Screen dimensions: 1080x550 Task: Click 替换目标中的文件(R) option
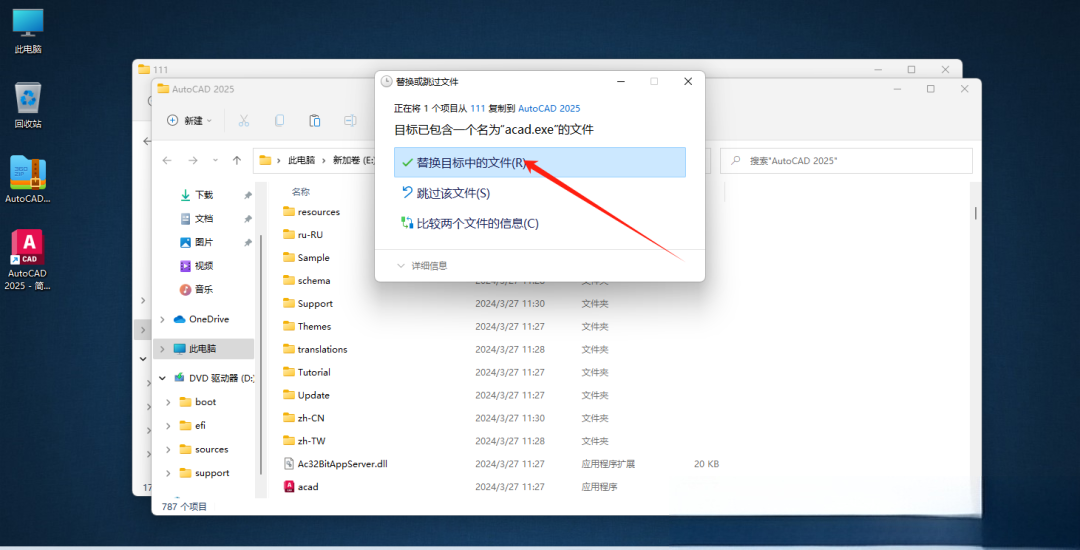click(540, 162)
